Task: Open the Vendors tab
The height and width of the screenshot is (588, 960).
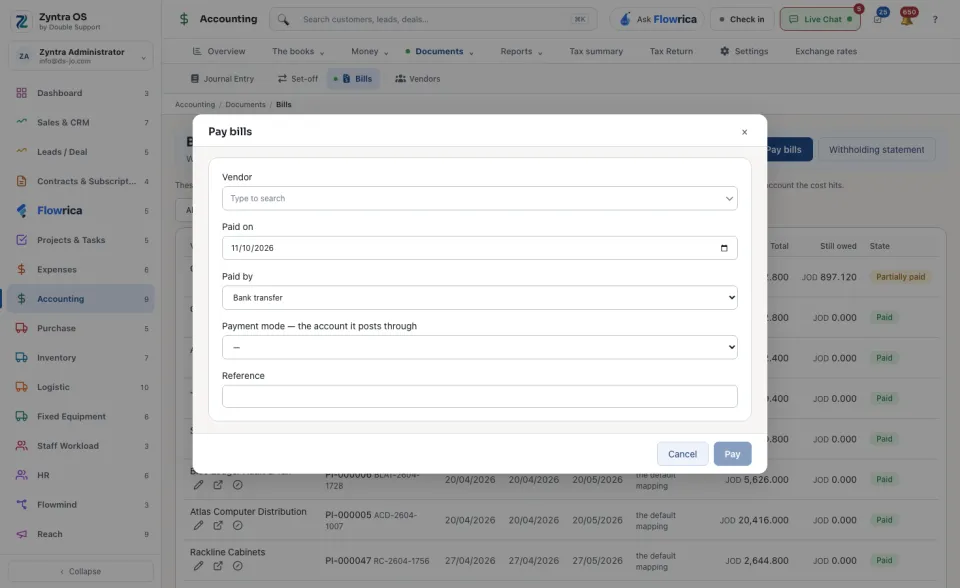Action: coord(418,79)
